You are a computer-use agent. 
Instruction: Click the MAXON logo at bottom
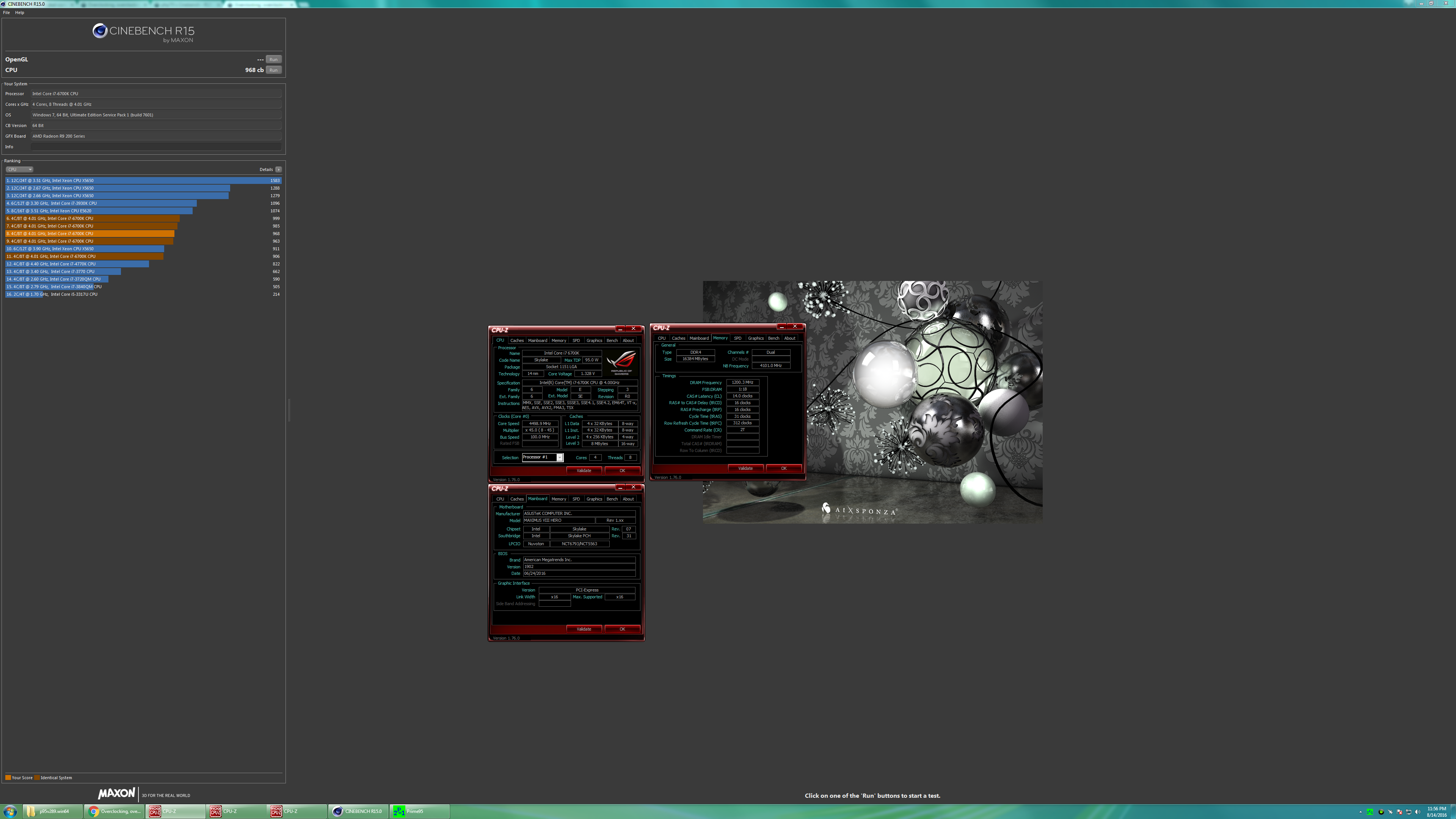click(117, 794)
